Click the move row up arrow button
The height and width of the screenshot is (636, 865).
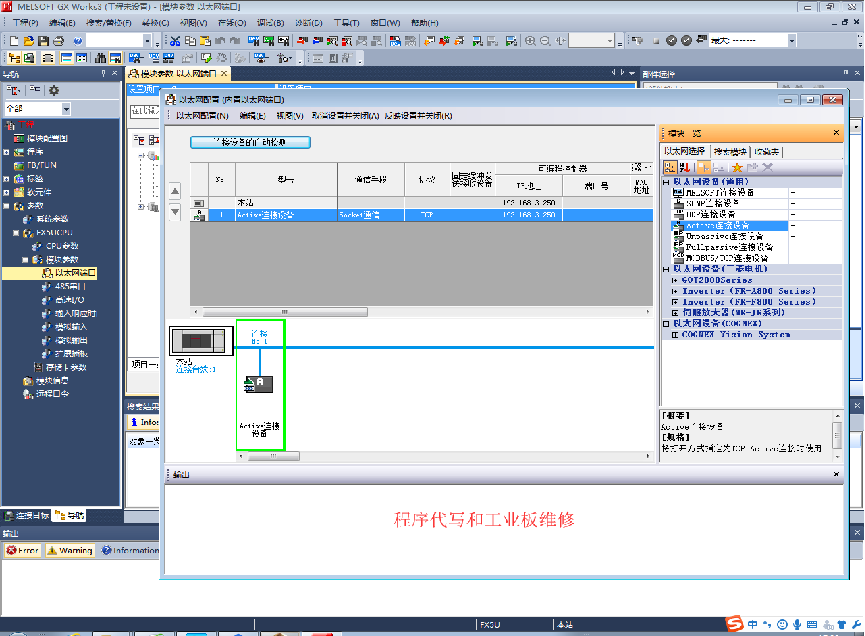(x=175, y=191)
